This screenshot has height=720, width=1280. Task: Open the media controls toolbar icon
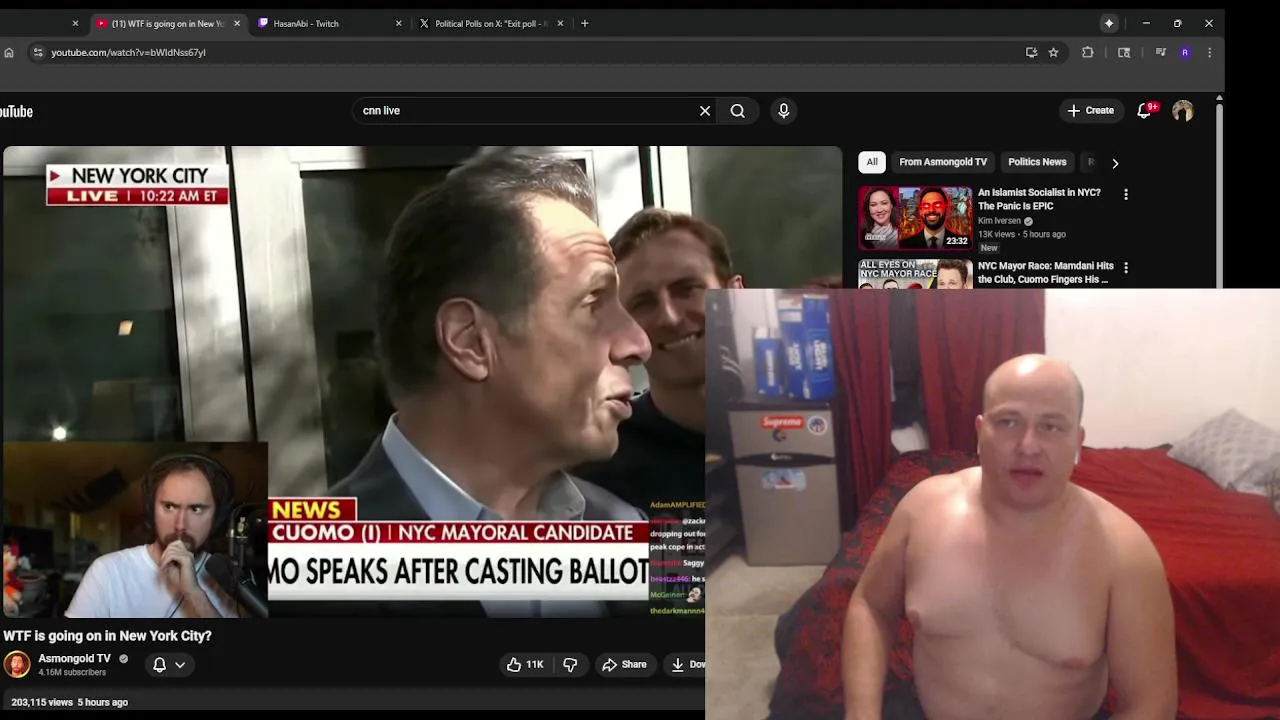[x=1160, y=52]
